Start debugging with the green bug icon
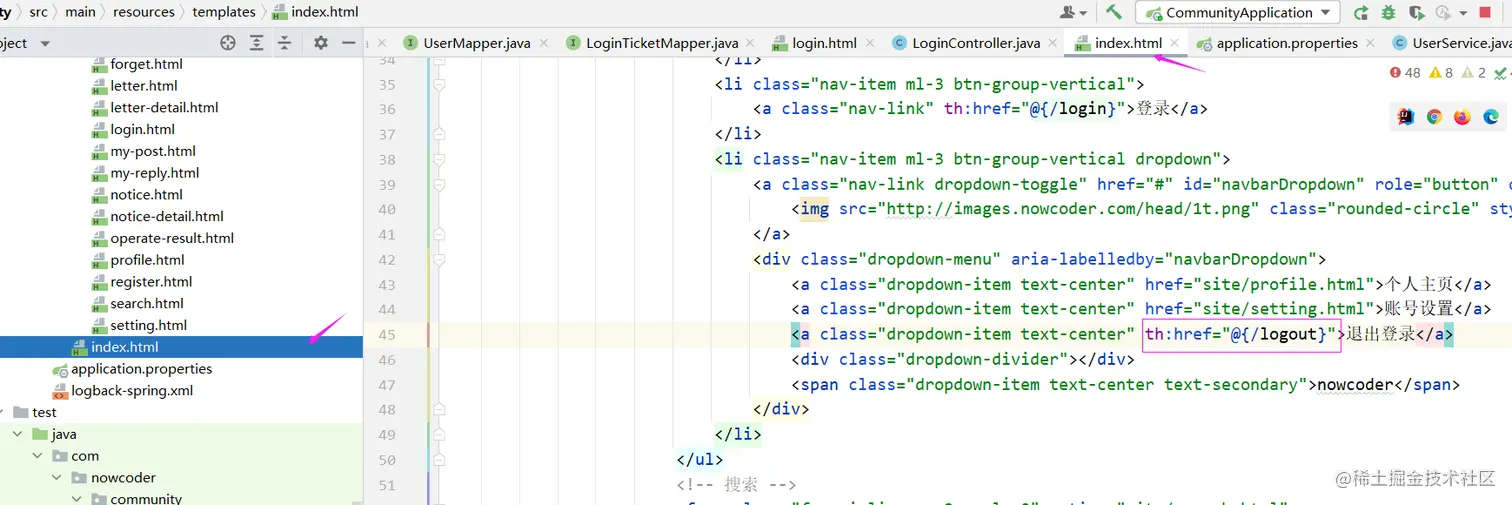Screen dimensions: 1512x505 pos(1389,13)
